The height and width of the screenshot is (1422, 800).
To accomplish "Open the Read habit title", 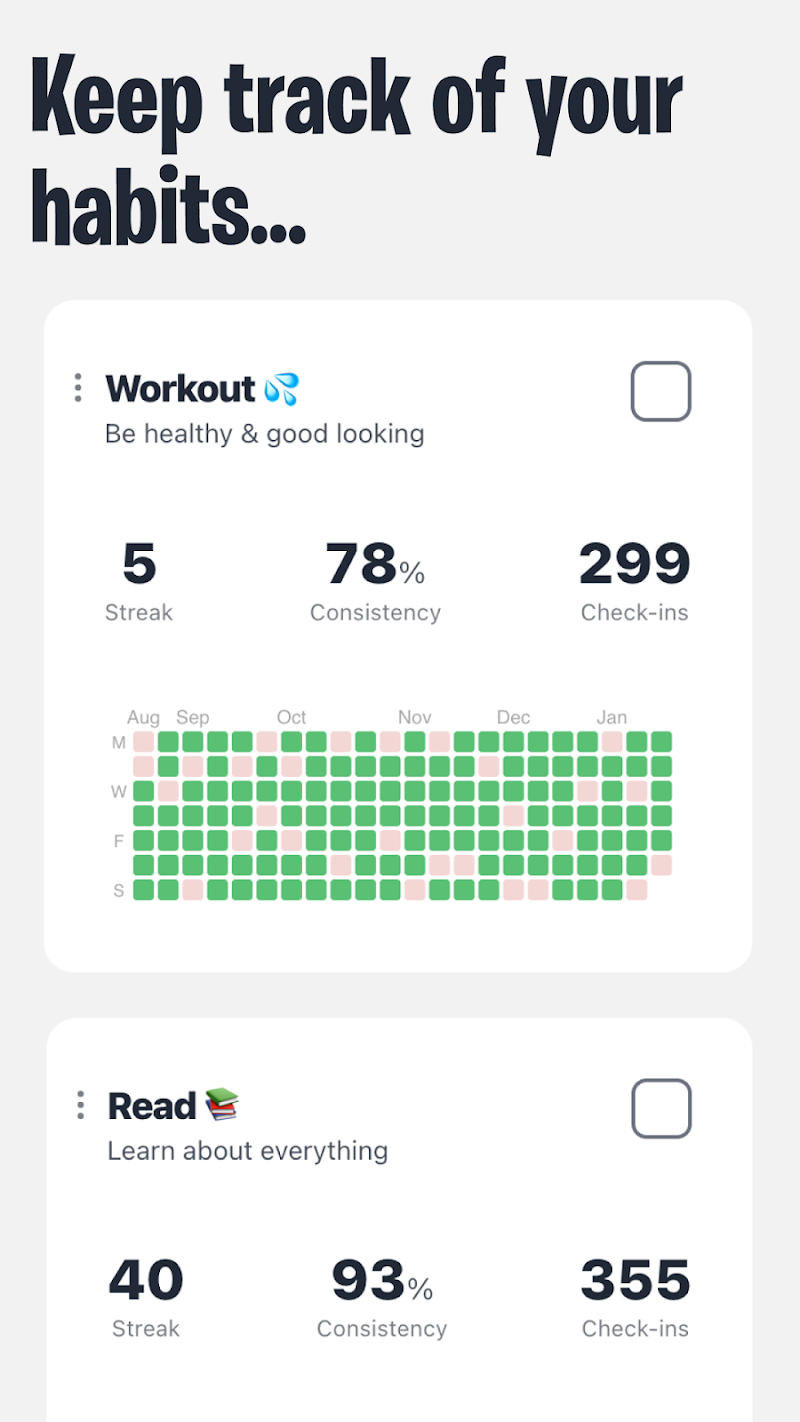I will coord(152,1106).
